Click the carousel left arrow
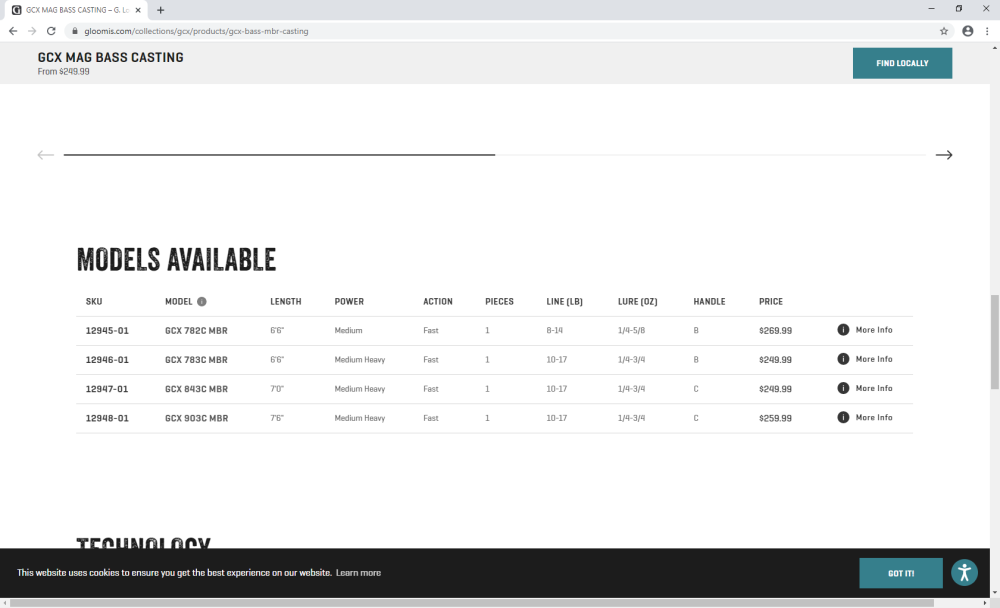This screenshot has width=1000, height=608. tap(45, 155)
